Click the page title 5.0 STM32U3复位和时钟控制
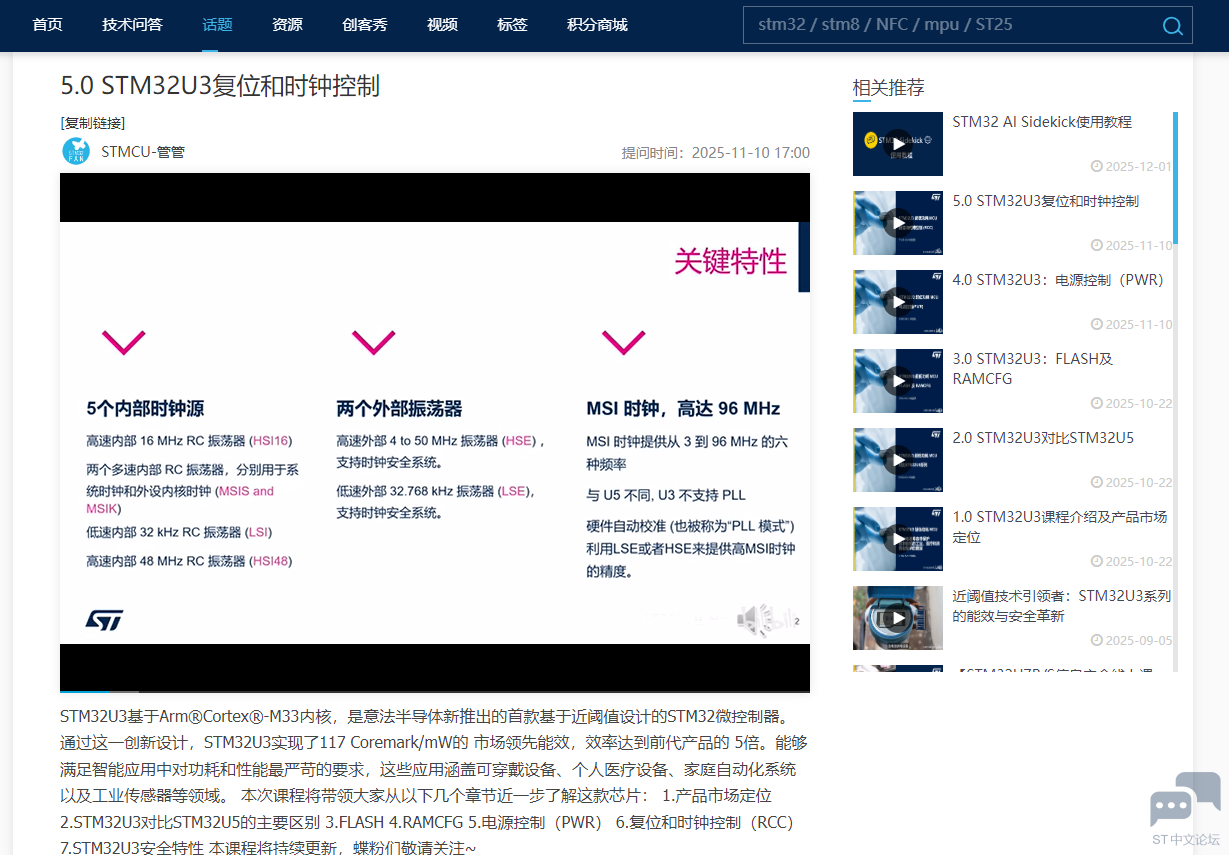The image size is (1229, 855). 220,86
